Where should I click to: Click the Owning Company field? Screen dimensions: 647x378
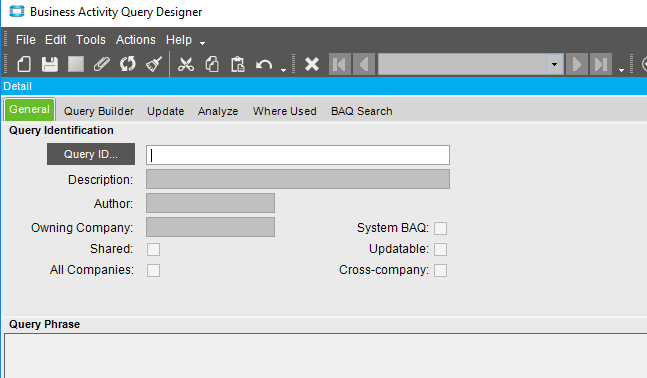(210, 227)
